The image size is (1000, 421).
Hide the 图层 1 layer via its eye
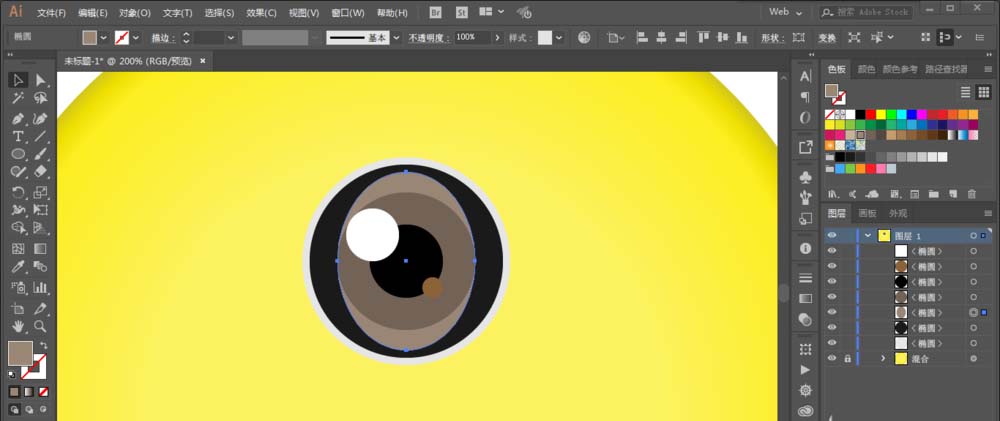click(x=832, y=235)
